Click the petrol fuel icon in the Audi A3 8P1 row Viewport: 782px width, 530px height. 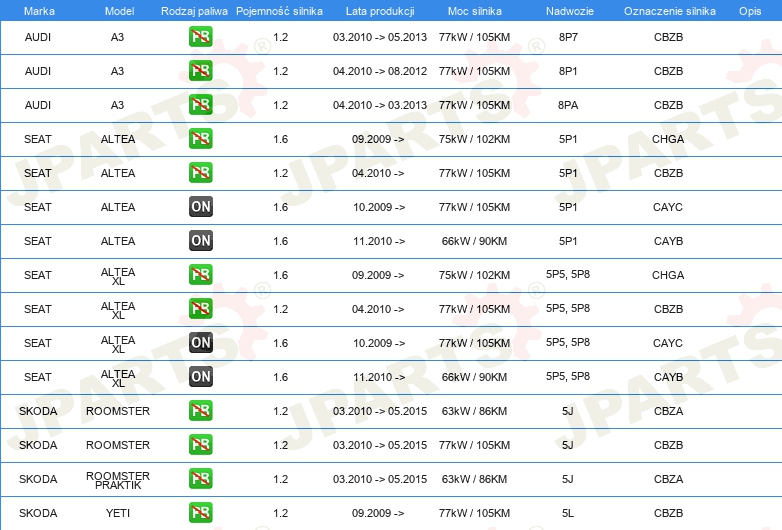point(200,71)
